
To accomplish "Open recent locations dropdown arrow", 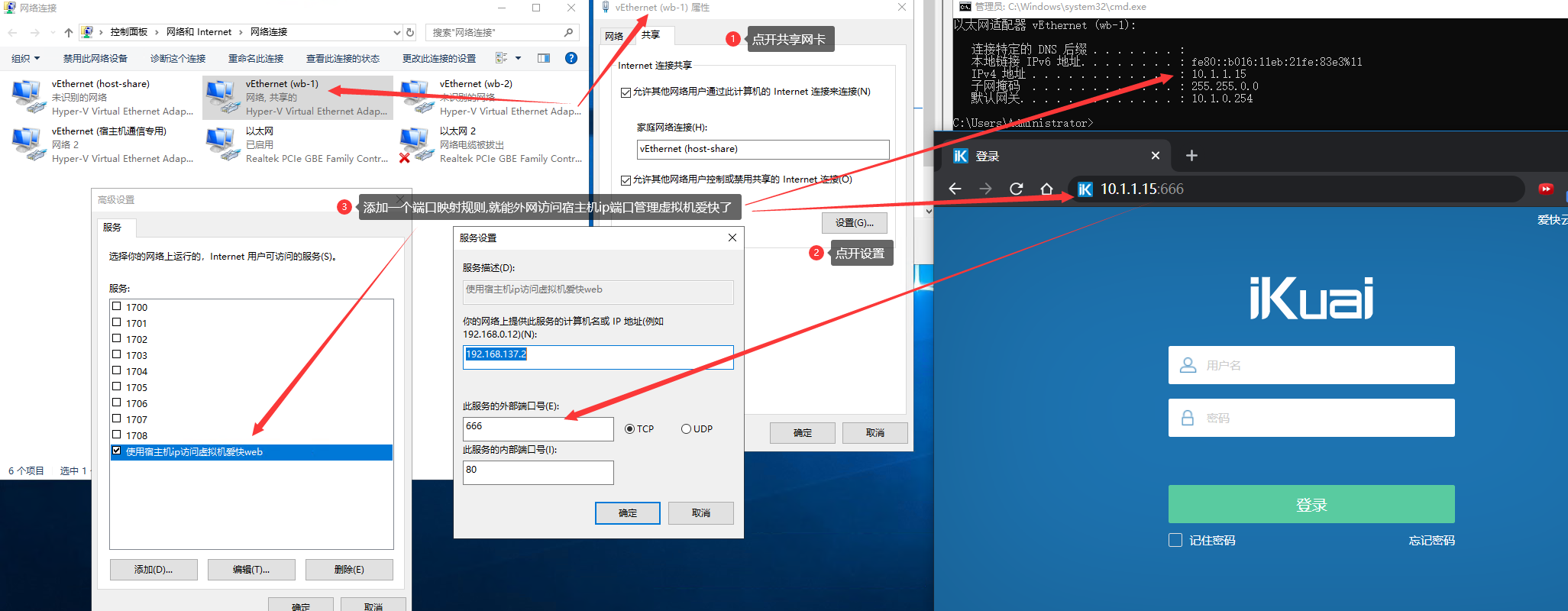I will click(53, 32).
